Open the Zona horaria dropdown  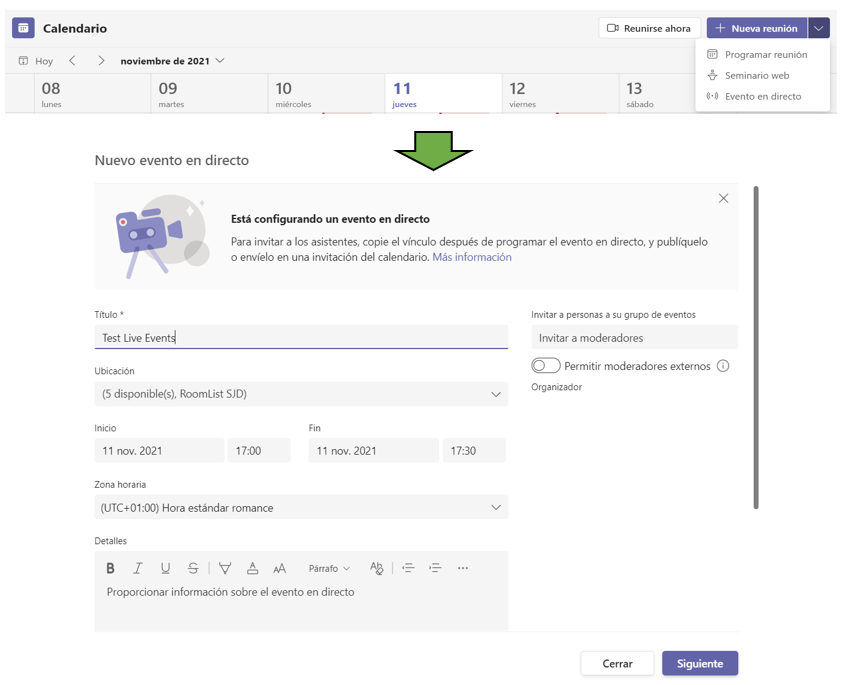495,508
